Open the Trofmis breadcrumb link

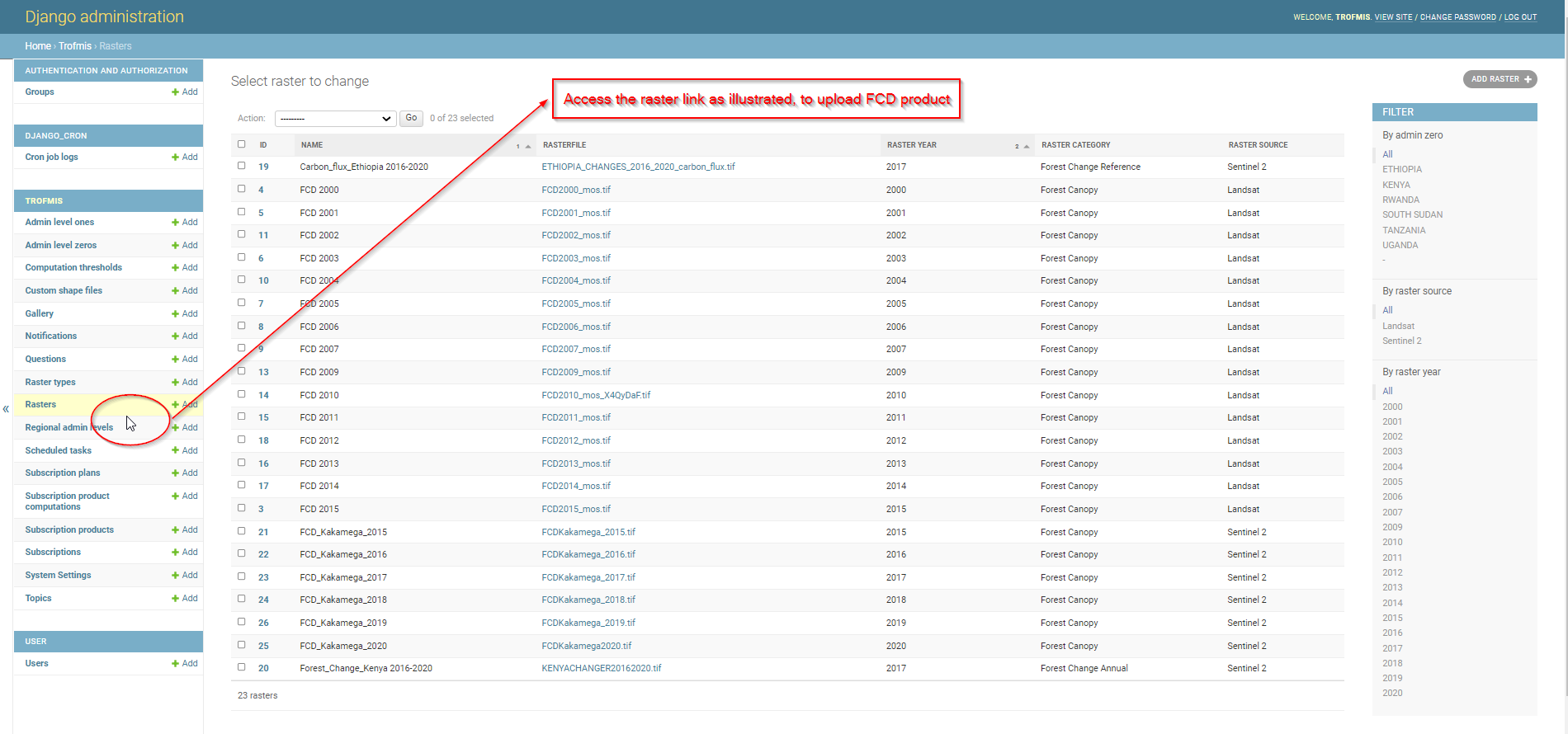pyautogui.click(x=75, y=46)
